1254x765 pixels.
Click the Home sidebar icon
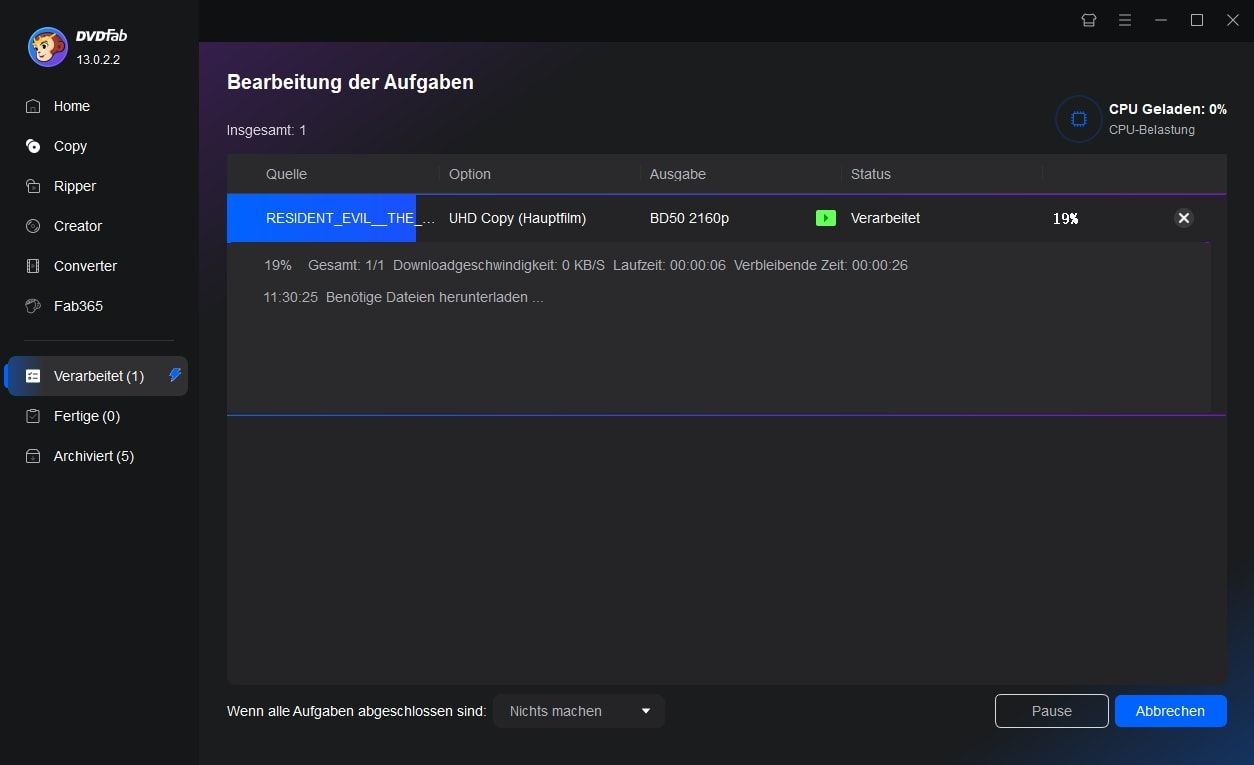(x=33, y=106)
